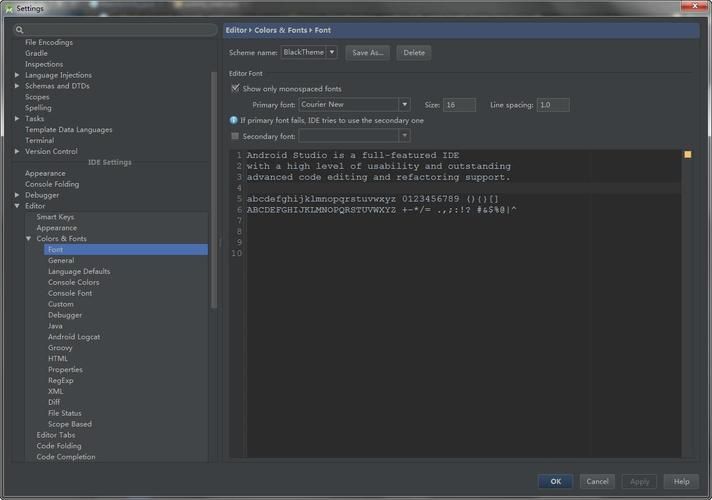Image resolution: width=712 pixels, height=500 pixels.
Task: Enable the Secondary font checkbox
Action: [235, 136]
